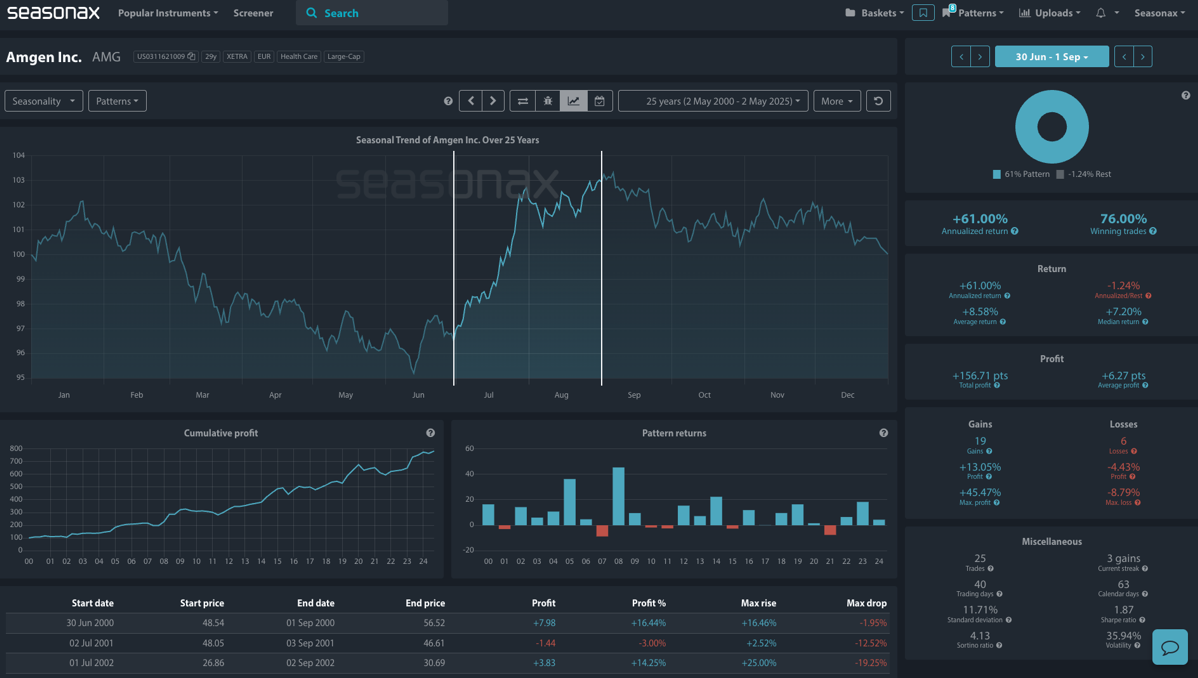Viewport: 1198px width, 678px height.
Task: Click the EUR currency tag
Action: click(x=264, y=57)
